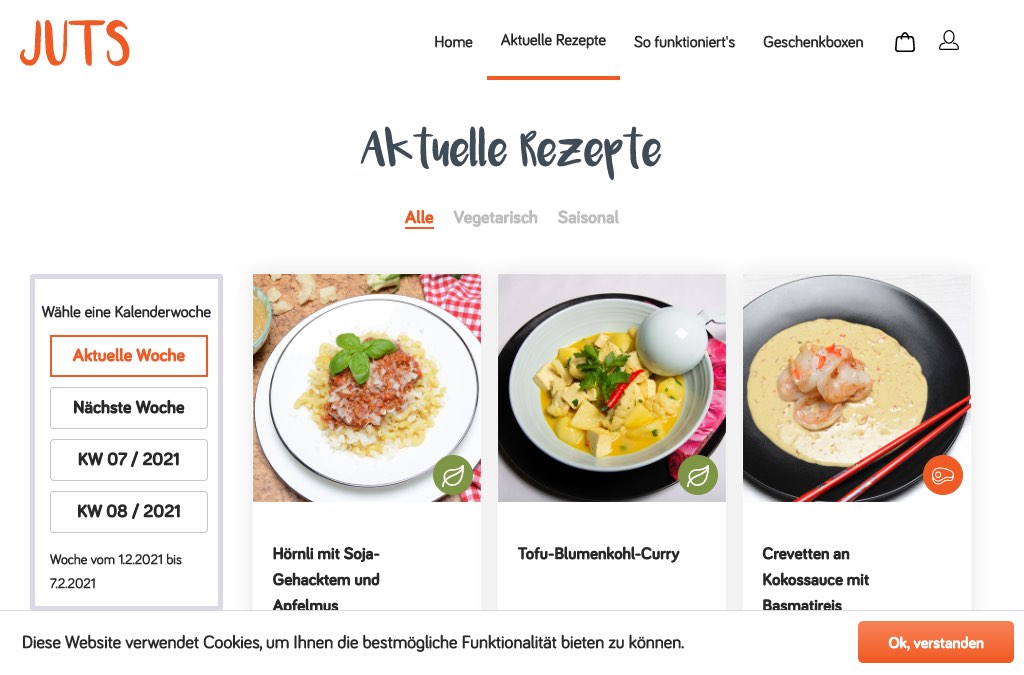Viewport: 1024px width, 675px height.
Task: Click vegetarian leaf badge on Hörnli dish
Action: 453,475
